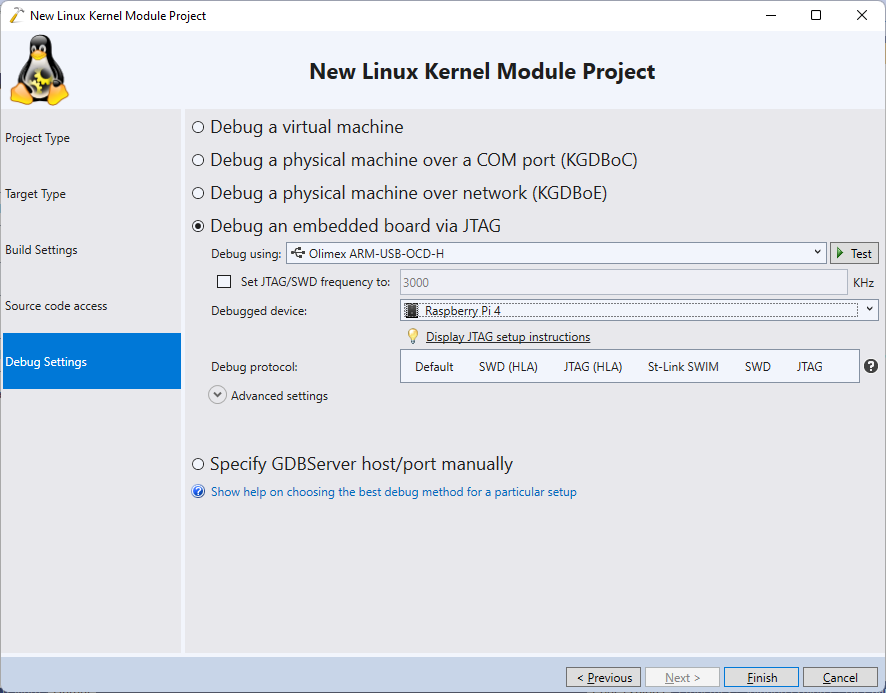Open the Debug using dropdown
The height and width of the screenshot is (693, 886).
coord(557,253)
